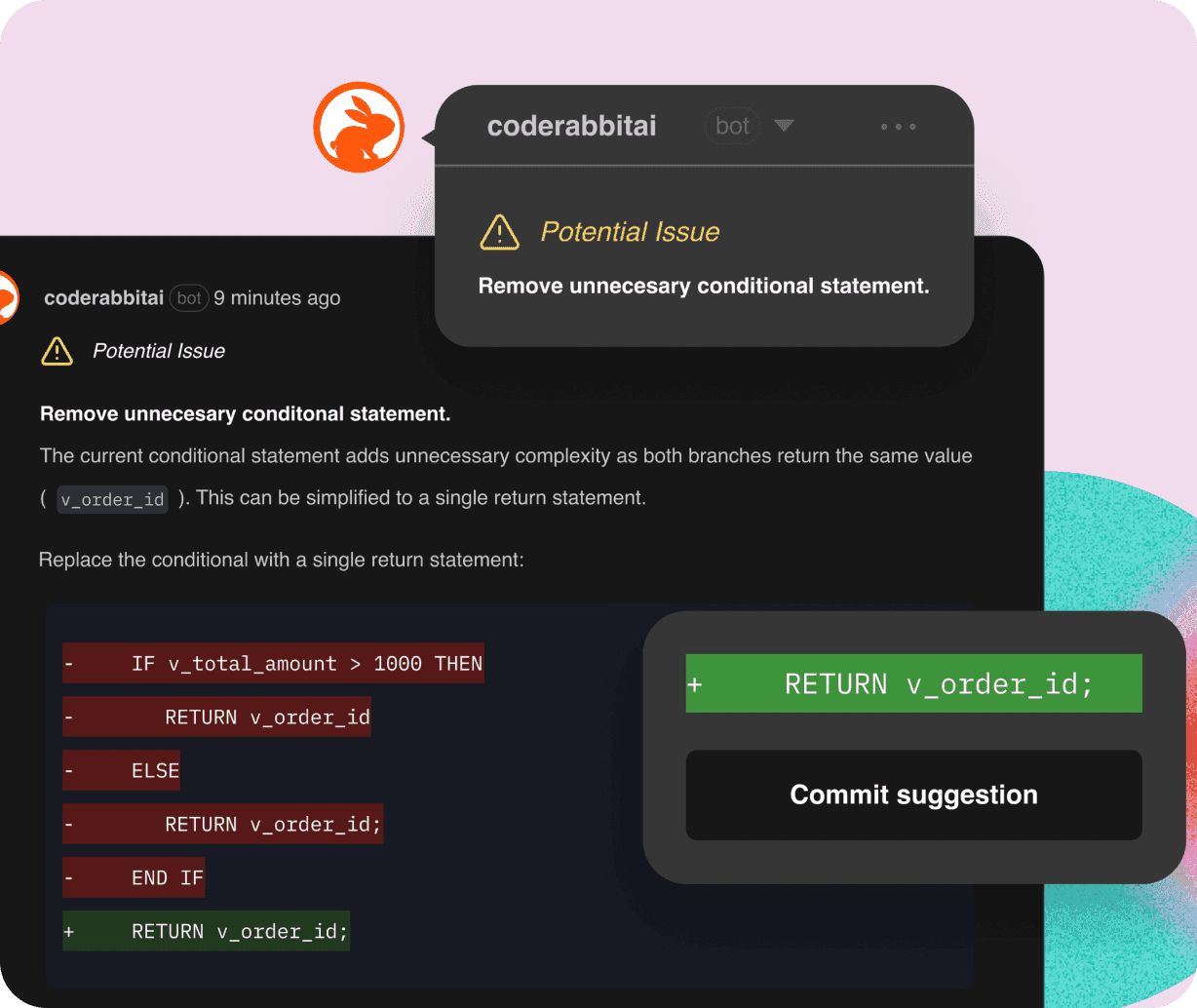
Task: Select the bright green '+ RETURN v_order_id;' suggestion line
Action: 913,684
